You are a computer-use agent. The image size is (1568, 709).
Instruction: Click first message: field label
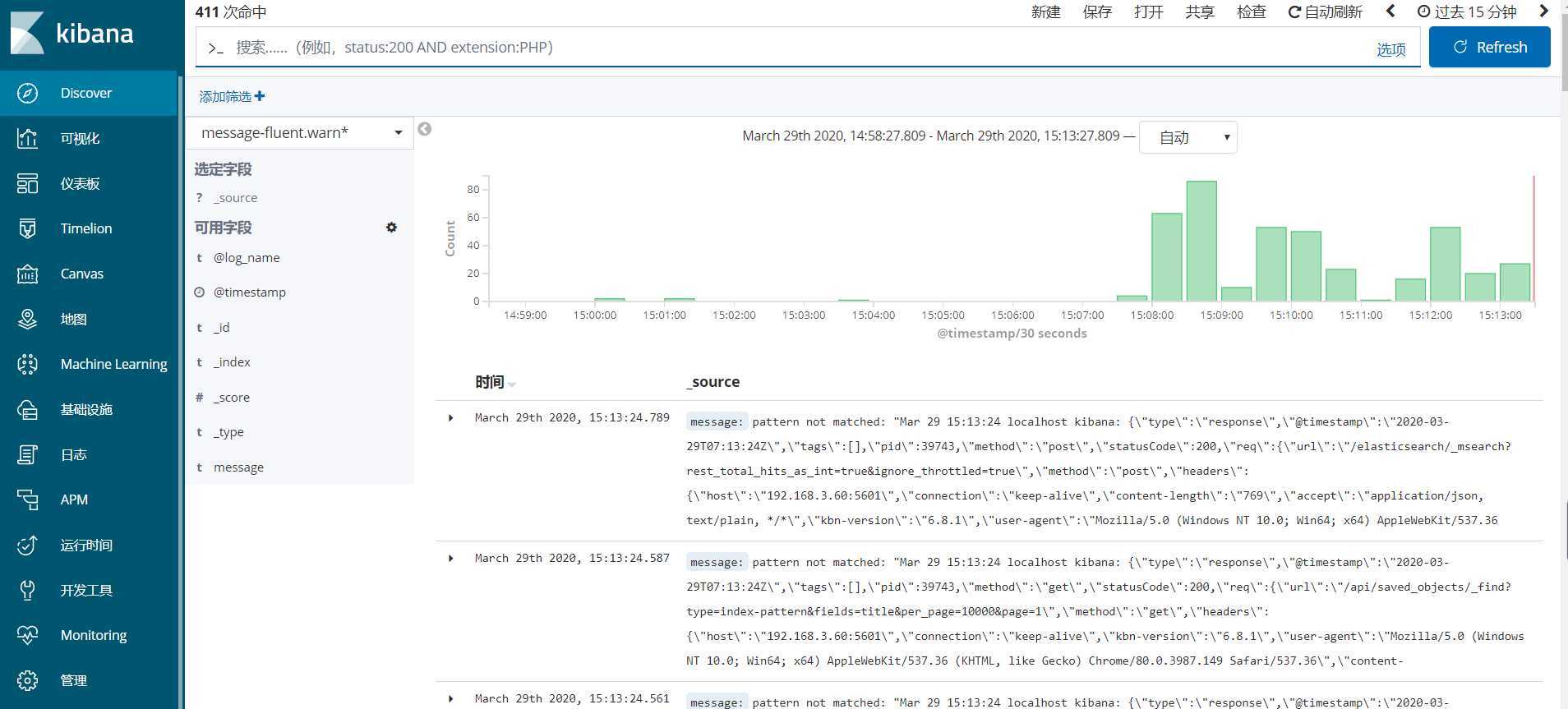716,421
